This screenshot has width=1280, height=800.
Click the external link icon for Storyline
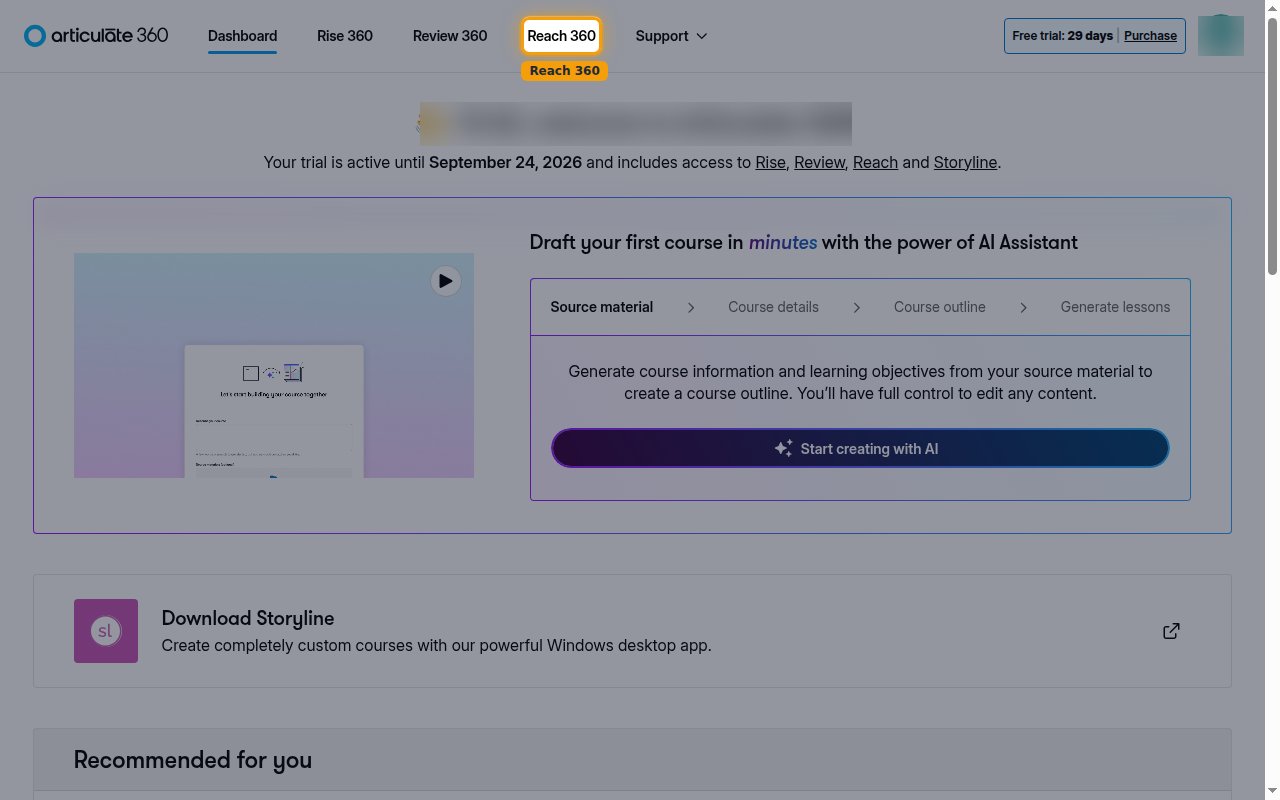click(x=1171, y=631)
